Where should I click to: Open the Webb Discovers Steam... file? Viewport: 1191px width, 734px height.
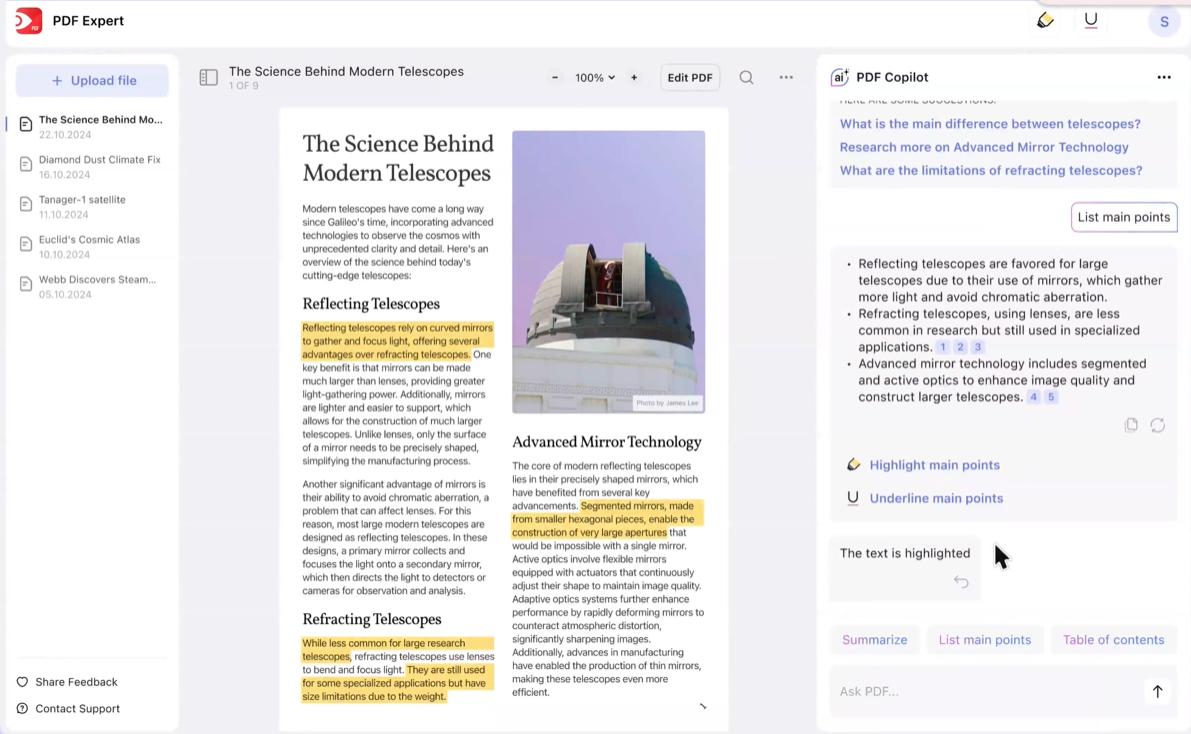point(92,286)
